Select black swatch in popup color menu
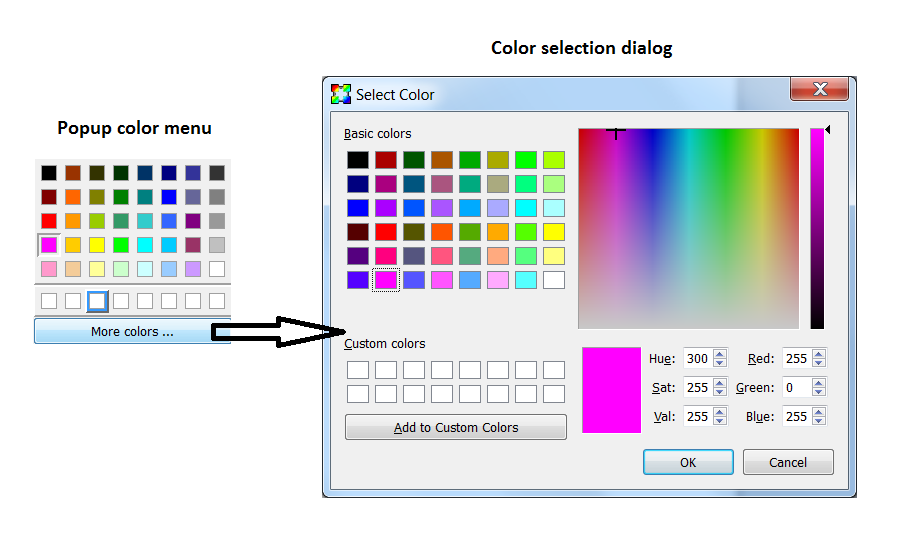The width and height of the screenshot is (898, 540). click(49, 173)
